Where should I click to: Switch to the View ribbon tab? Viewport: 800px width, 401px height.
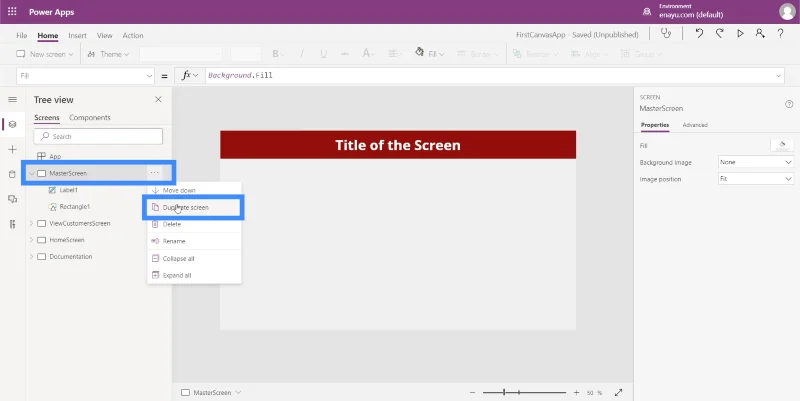click(x=105, y=35)
